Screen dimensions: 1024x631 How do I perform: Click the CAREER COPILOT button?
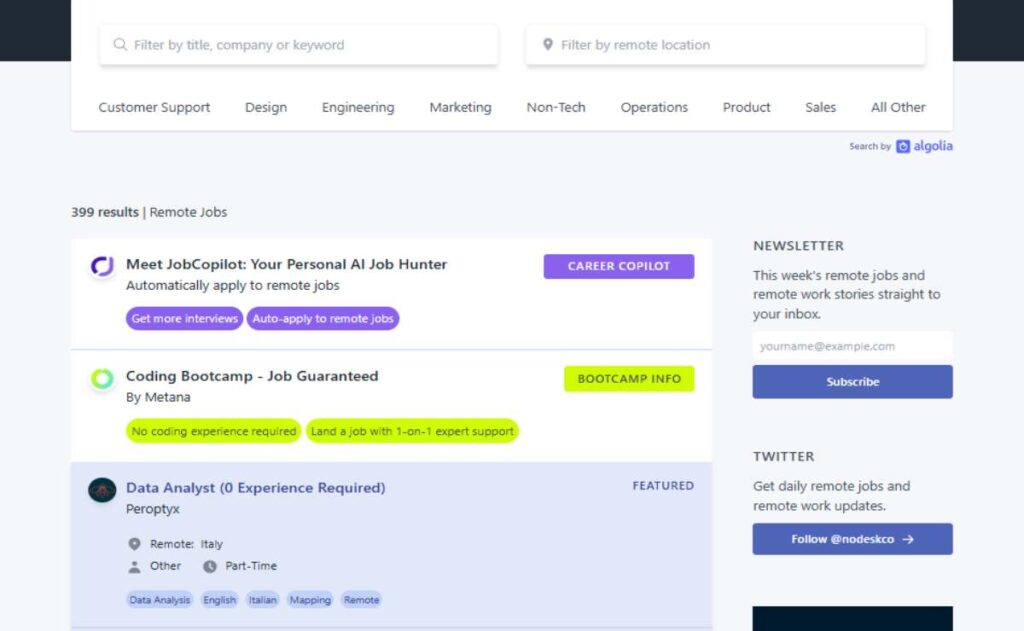point(618,267)
